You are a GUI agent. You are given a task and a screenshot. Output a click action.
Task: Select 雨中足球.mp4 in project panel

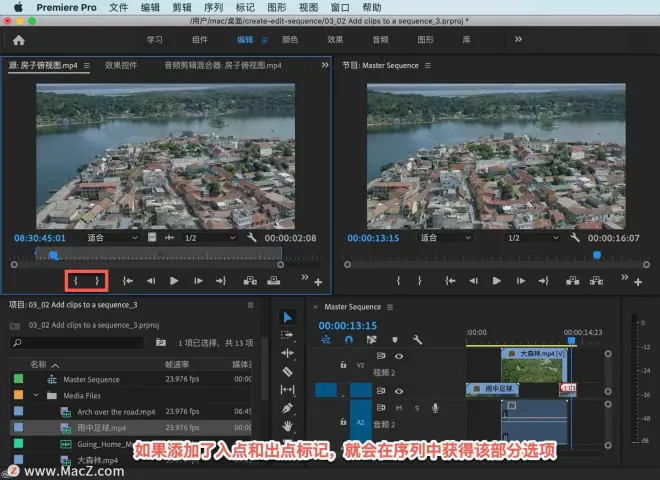[131, 428]
